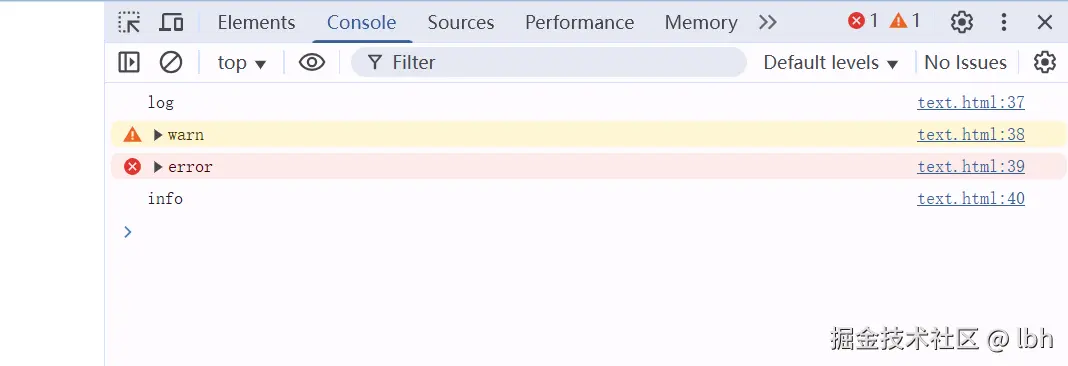The height and width of the screenshot is (366, 1068).
Task: Open DevTools settings gear in top bar
Action: (x=962, y=22)
